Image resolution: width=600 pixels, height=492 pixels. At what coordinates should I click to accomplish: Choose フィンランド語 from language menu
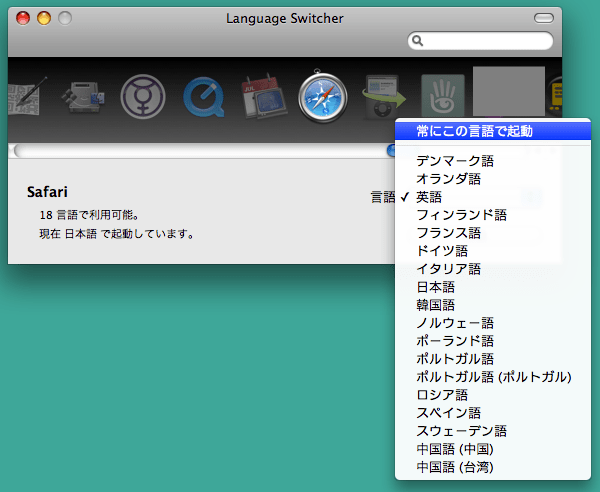[493, 215]
